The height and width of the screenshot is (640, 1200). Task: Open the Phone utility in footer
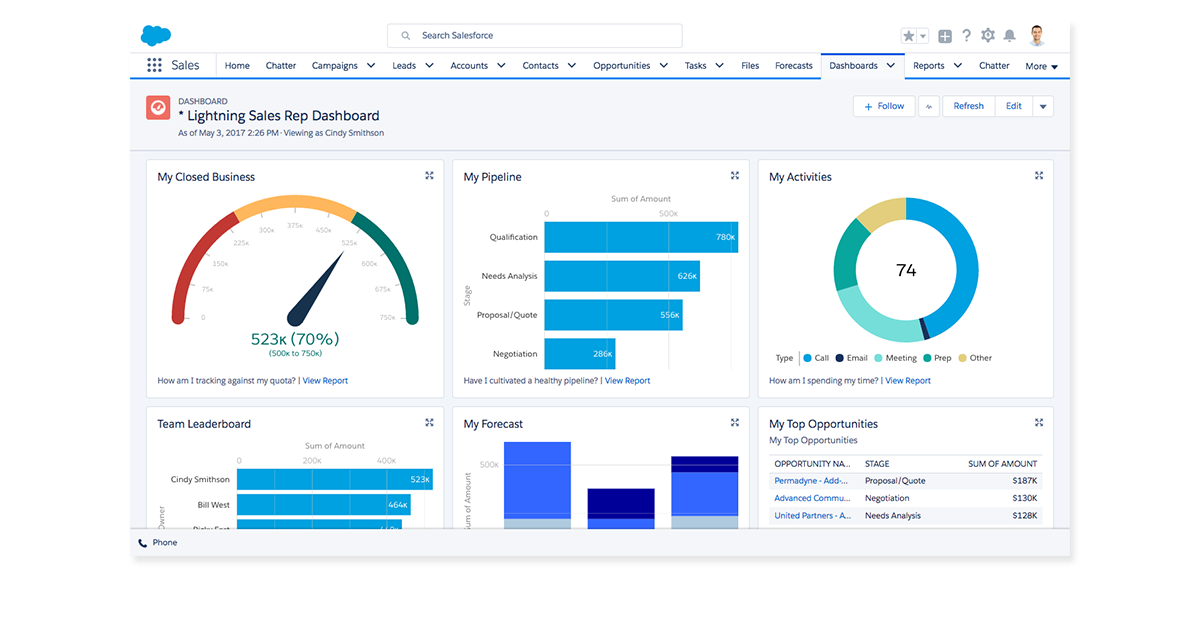(158, 543)
